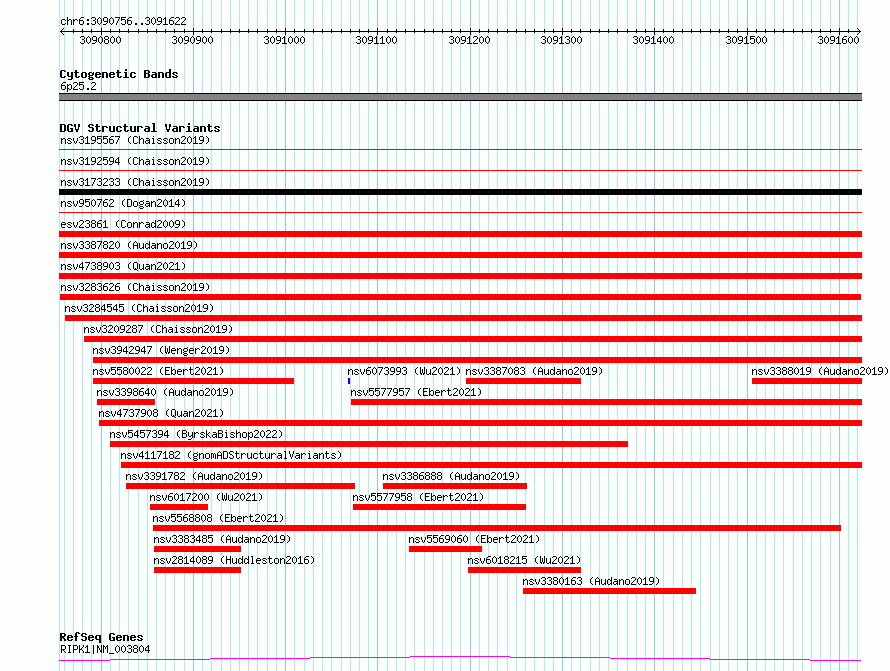The width and height of the screenshot is (890, 671).
Task: Click ruler position 3090900
Action: tap(192, 40)
